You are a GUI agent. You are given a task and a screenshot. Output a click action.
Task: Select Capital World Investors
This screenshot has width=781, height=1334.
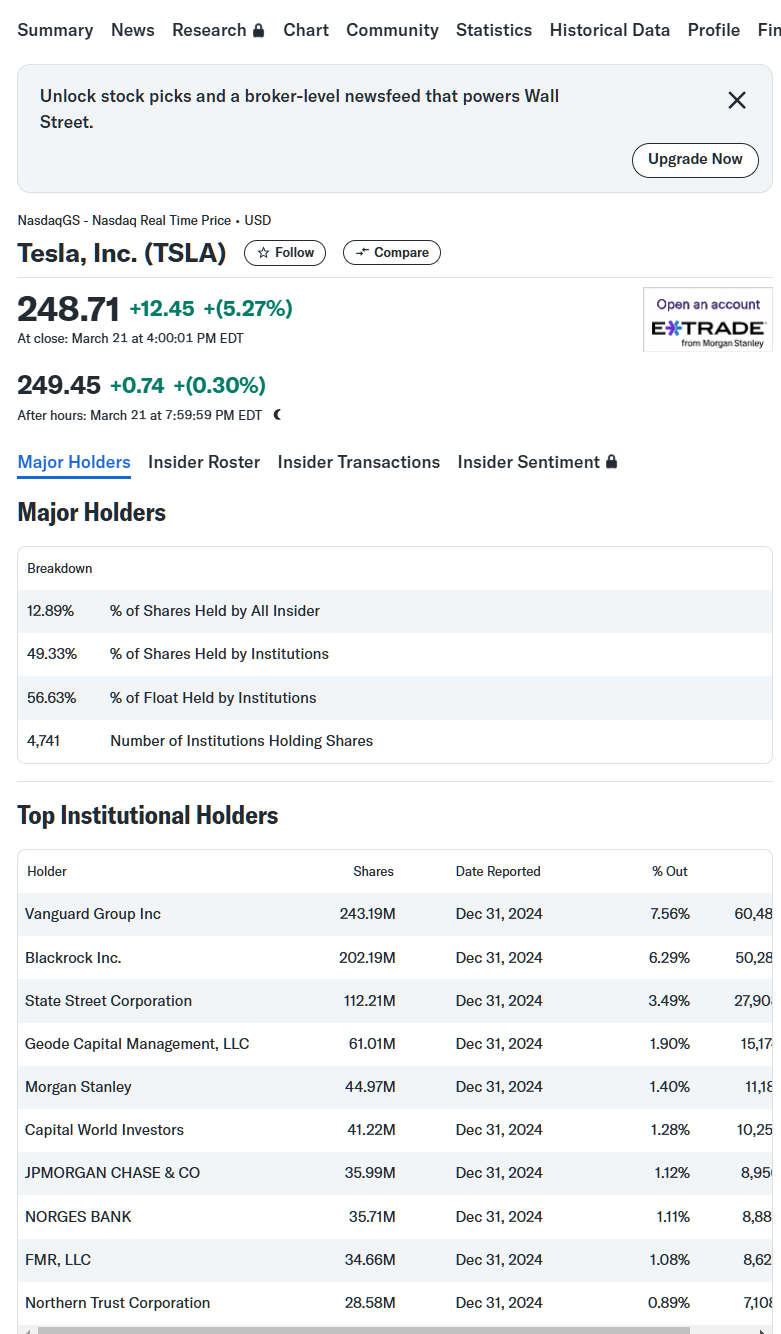(x=104, y=1130)
